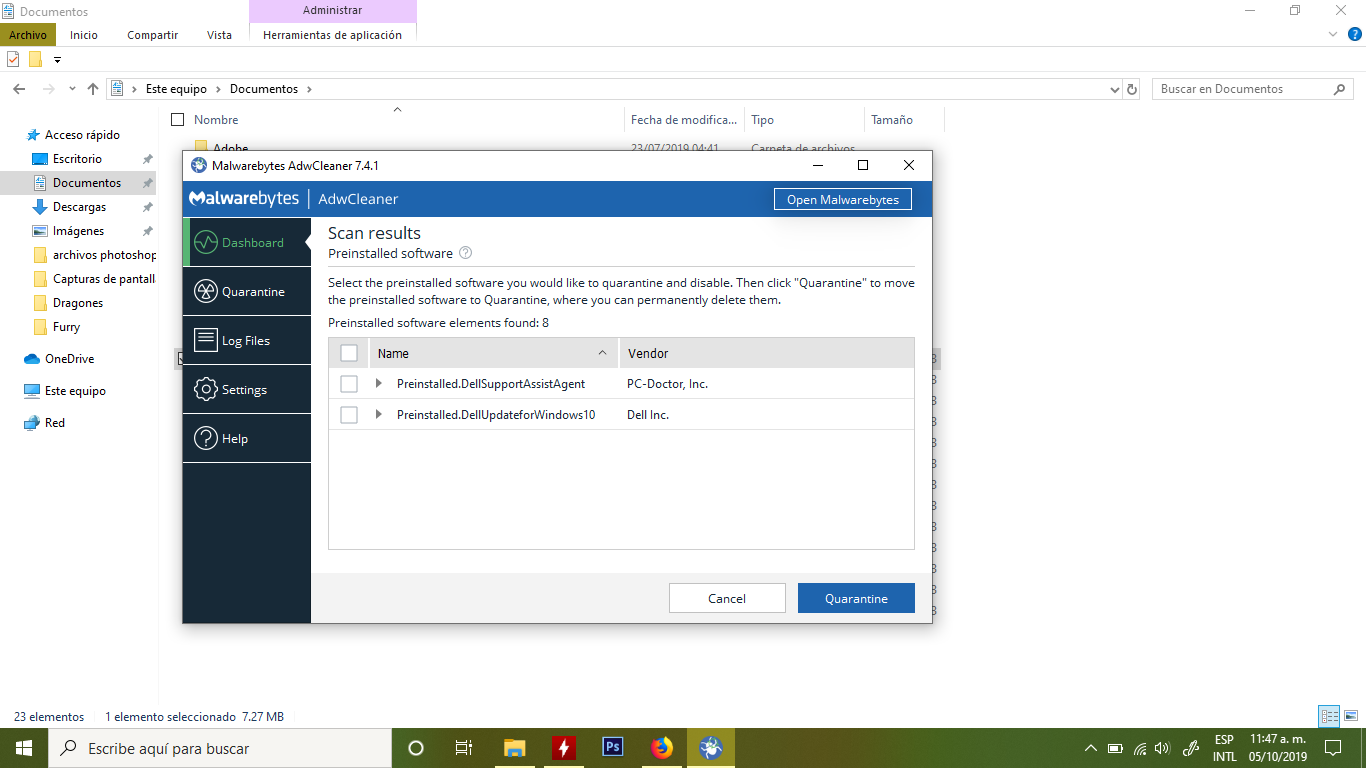Open the Quick Access Toolbar customize dropdown

[x=57, y=60]
